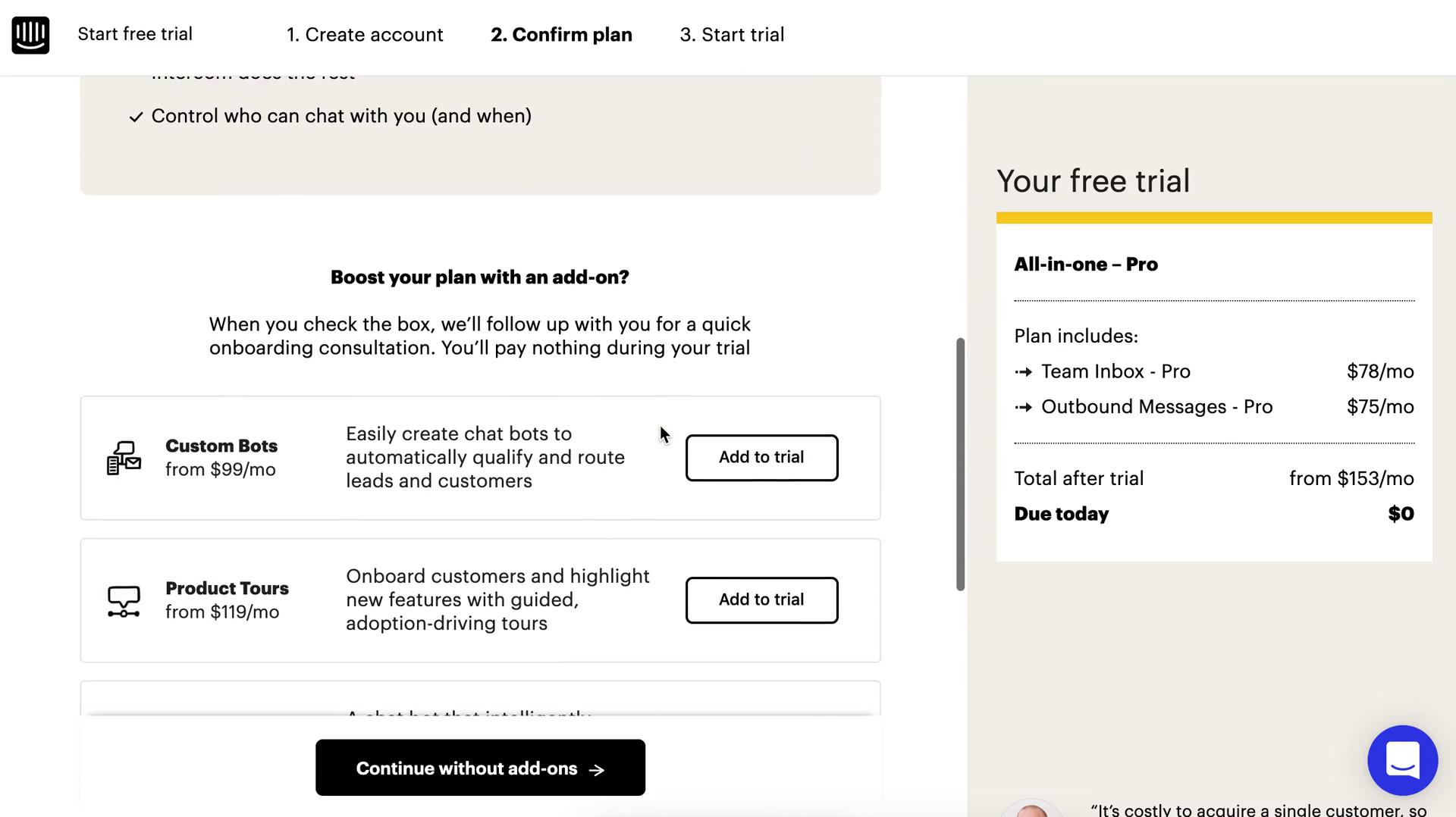Open the Intercom chat messenger bubble
1456x817 pixels.
point(1402,760)
